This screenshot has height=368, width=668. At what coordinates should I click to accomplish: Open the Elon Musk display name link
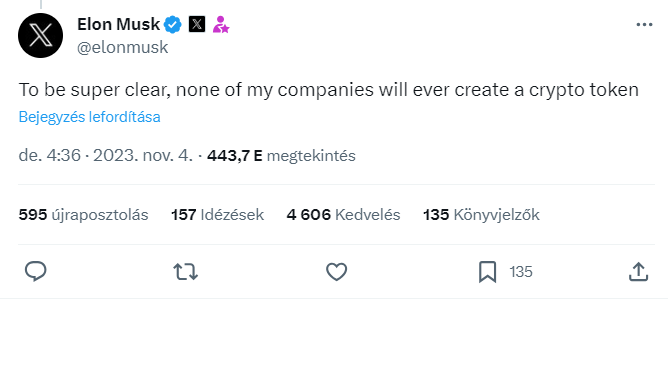pyautogui.click(x=118, y=24)
